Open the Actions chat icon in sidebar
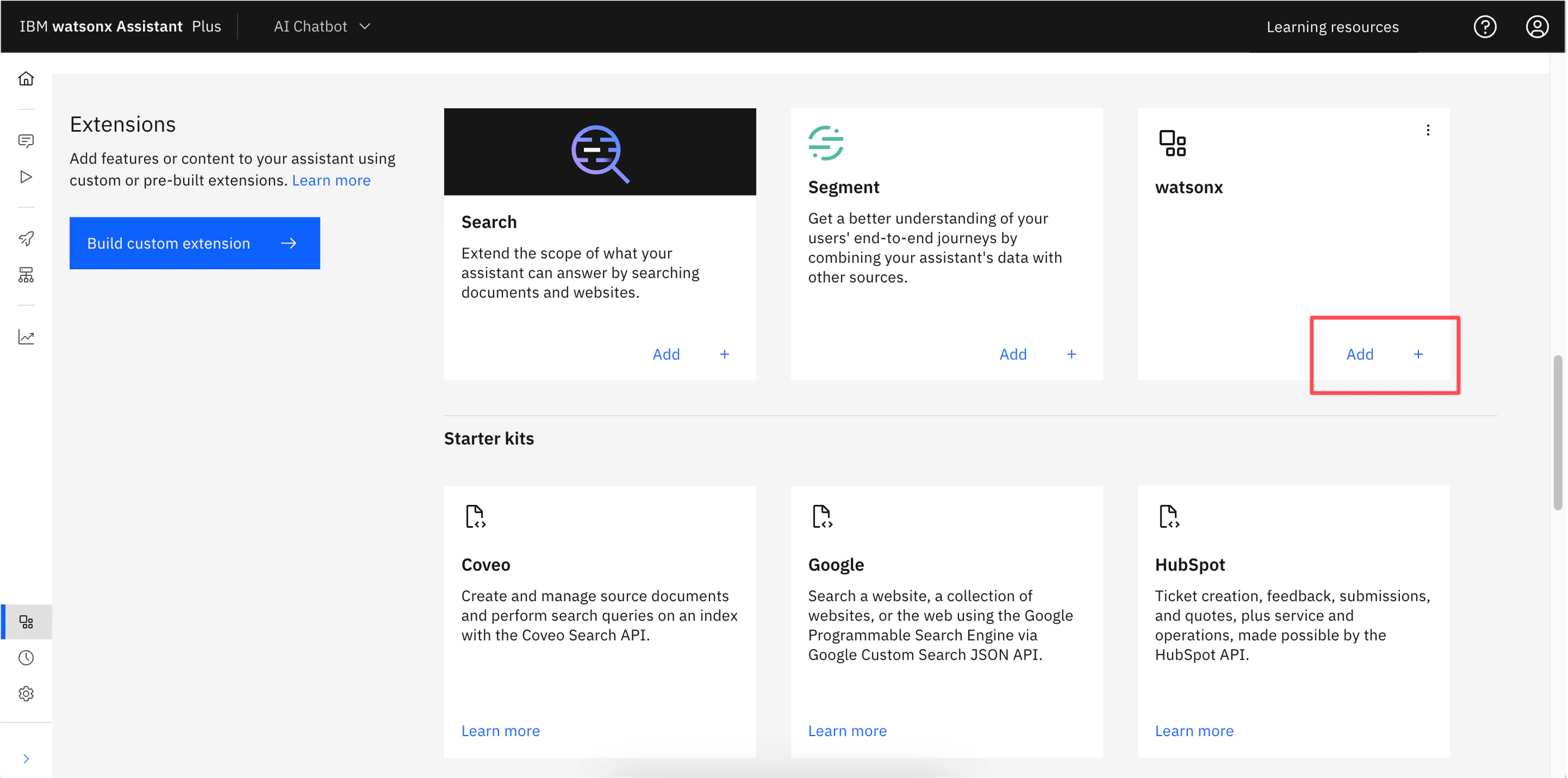Viewport: 1568px width, 778px height. pyautogui.click(x=26, y=141)
